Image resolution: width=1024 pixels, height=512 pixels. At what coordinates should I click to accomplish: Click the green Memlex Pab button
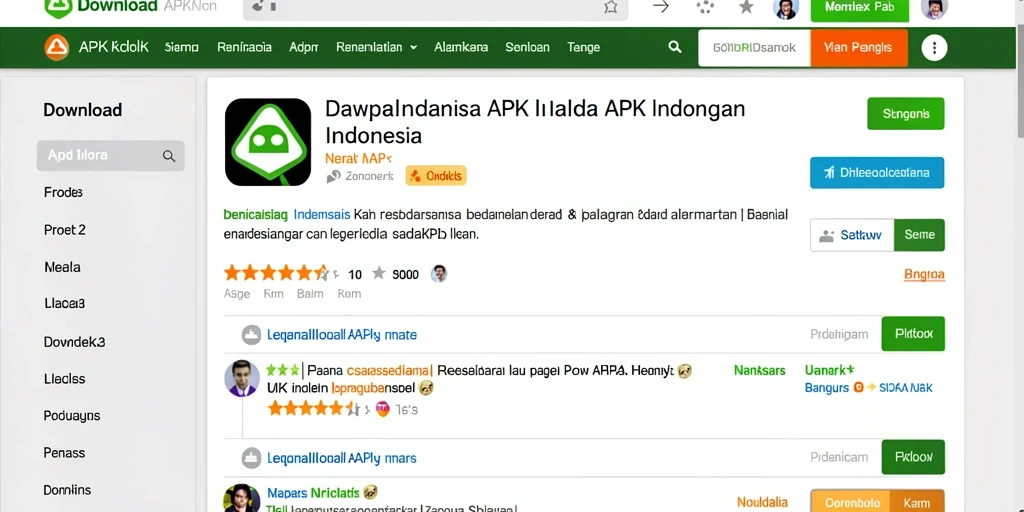(859, 8)
